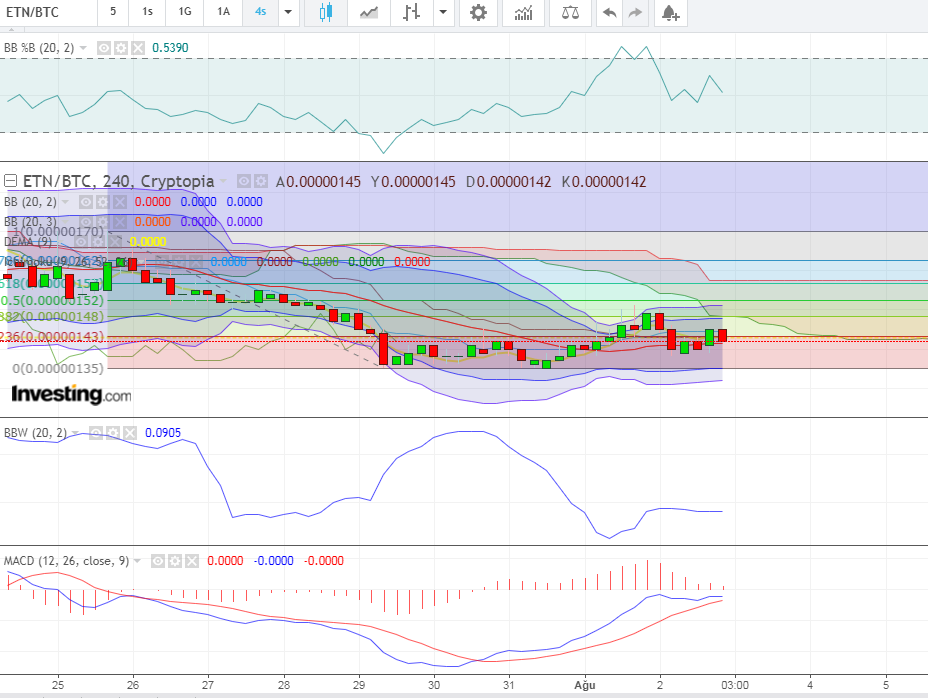This screenshot has width=928, height=698.
Task: Collapse the ETN/BTC main chart legend
Action: click(x=10, y=181)
